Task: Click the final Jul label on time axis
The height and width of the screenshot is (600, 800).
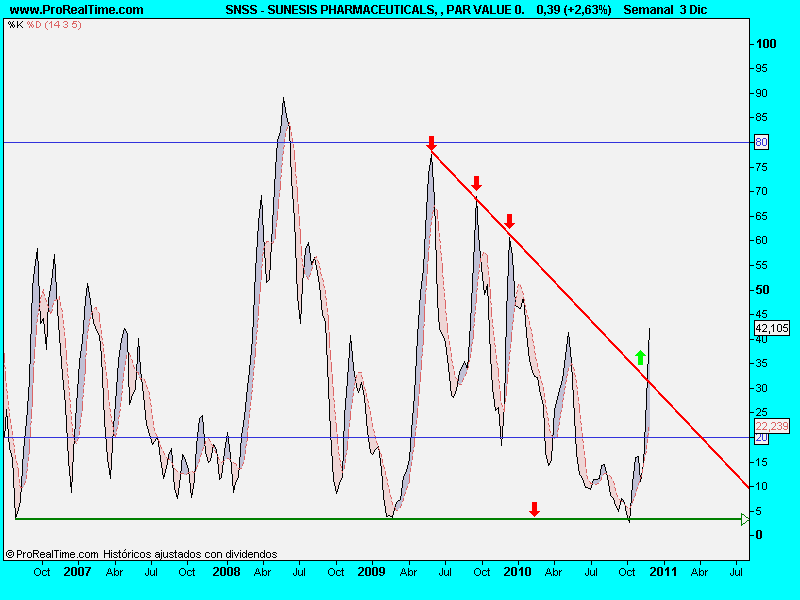Action: (736, 572)
